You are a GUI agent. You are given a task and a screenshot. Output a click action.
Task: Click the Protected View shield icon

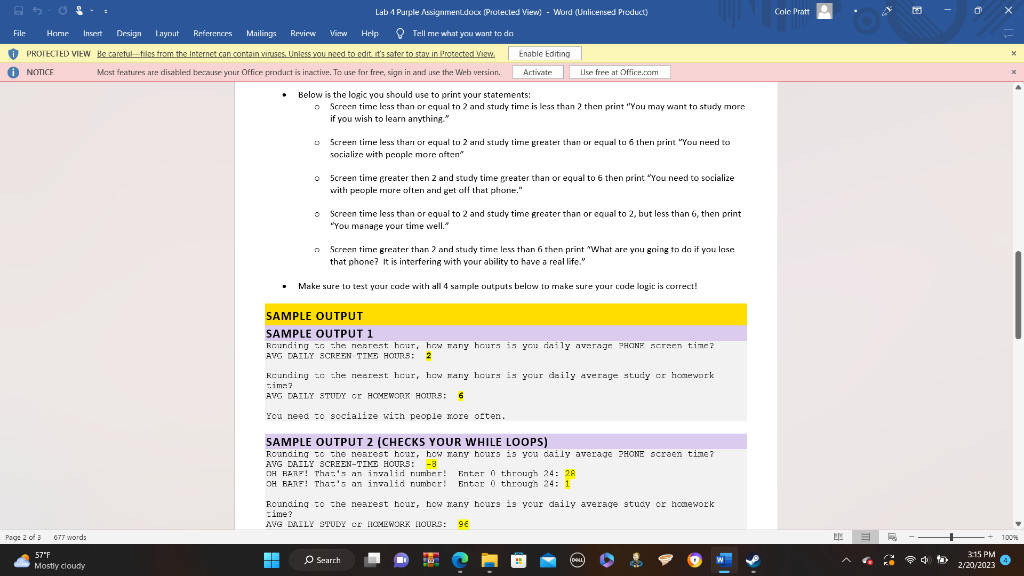click(13, 54)
